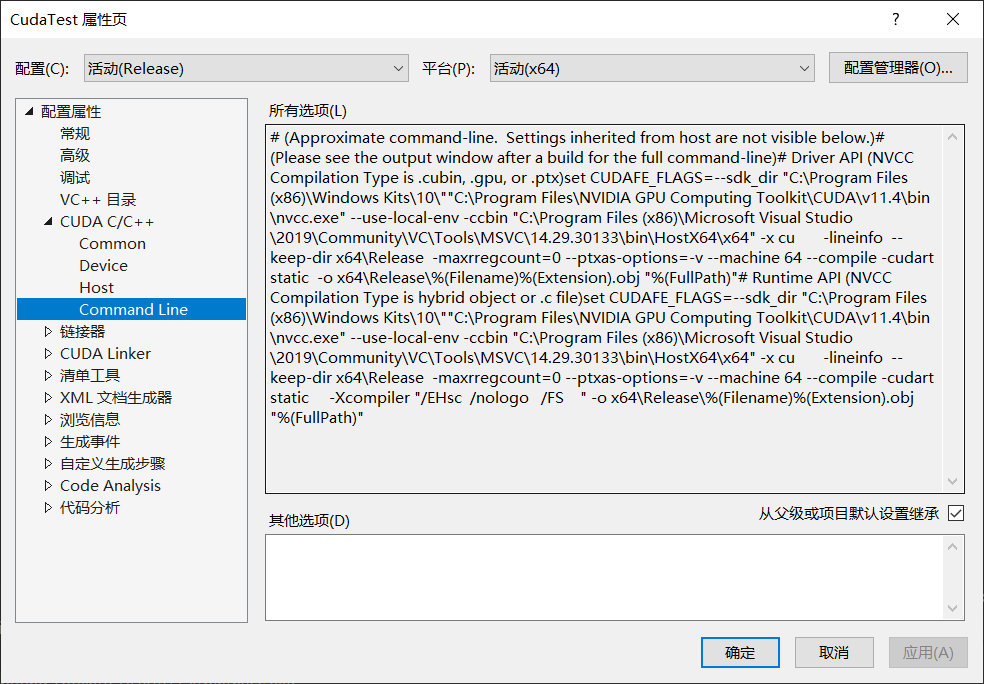984x684 pixels.
Task: Open the Device settings page
Action: pyautogui.click(x=103, y=265)
